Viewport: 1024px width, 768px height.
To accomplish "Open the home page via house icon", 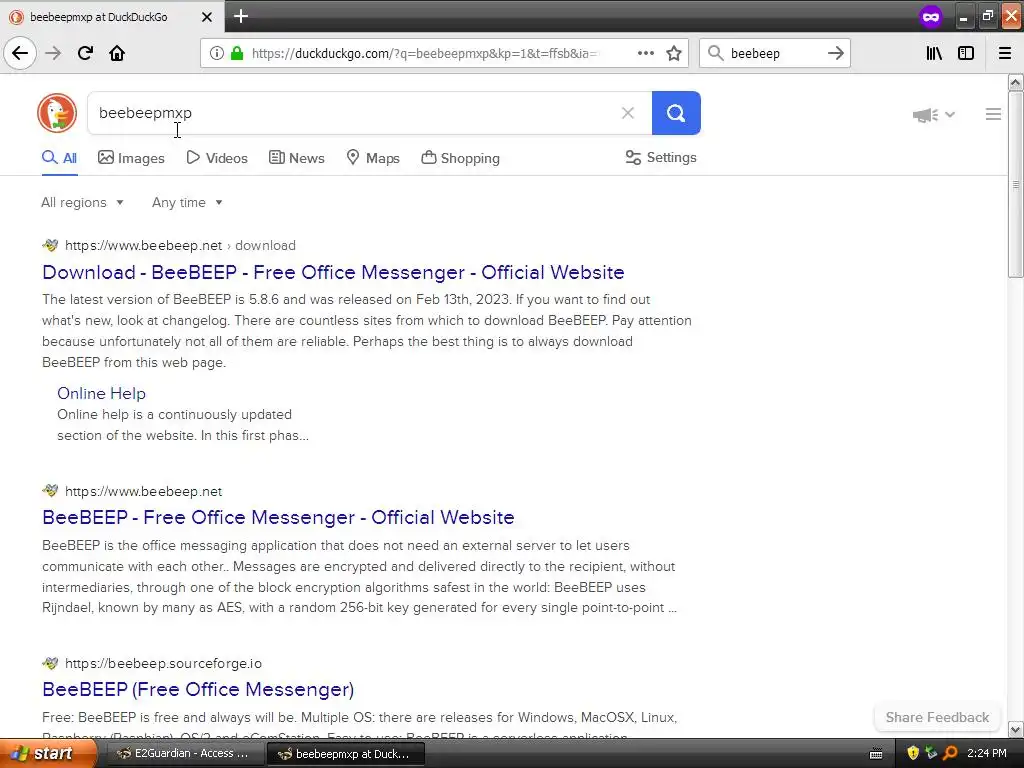I will [x=117, y=53].
